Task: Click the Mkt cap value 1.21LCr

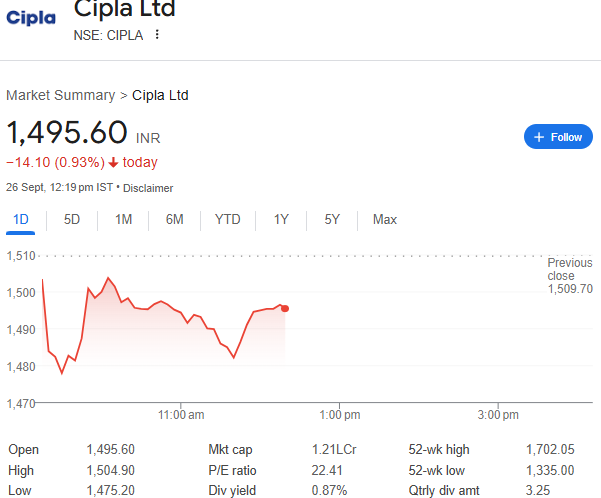Action: [x=331, y=450]
